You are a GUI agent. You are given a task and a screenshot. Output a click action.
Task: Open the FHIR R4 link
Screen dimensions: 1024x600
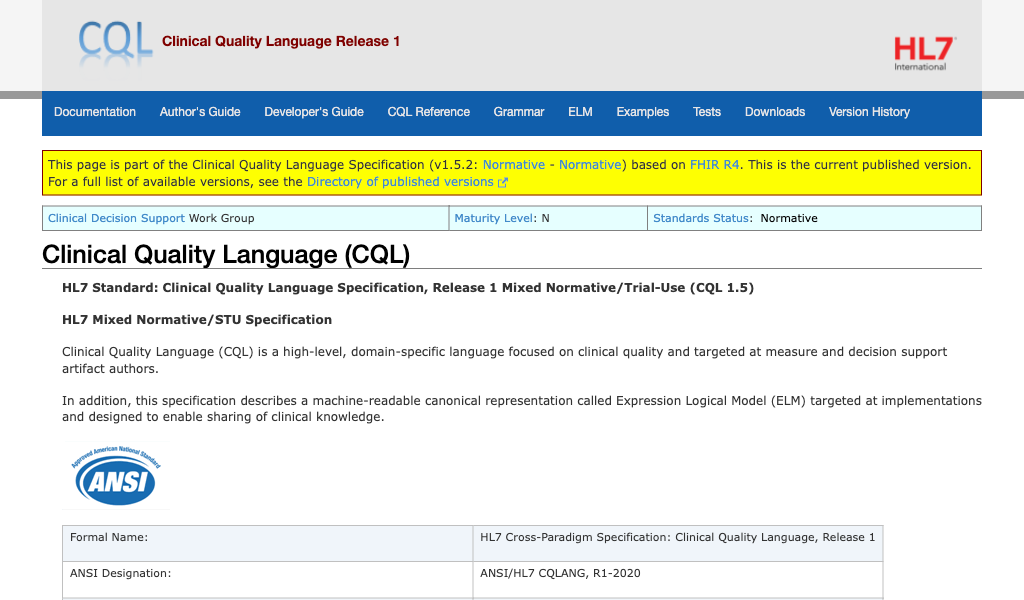pos(714,165)
